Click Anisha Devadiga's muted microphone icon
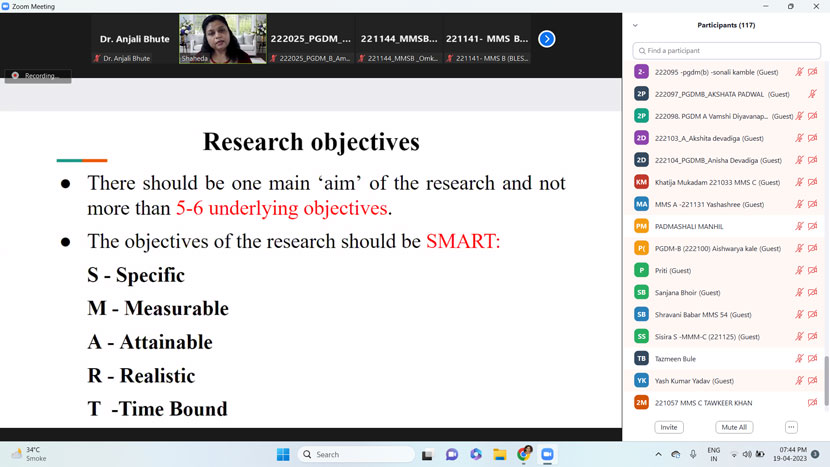The width and height of the screenshot is (830, 467). (x=799, y=160)
